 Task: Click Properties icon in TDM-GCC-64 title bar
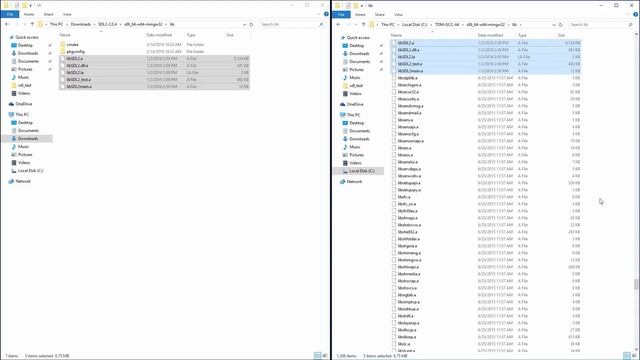pos(348,6)
